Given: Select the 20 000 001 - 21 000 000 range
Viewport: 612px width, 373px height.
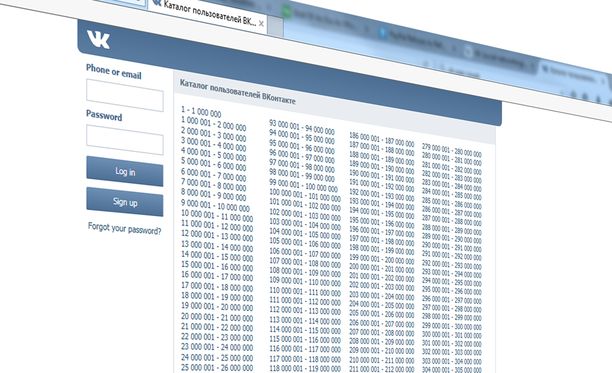Looking at the screenshot, I should click(217, 317).
